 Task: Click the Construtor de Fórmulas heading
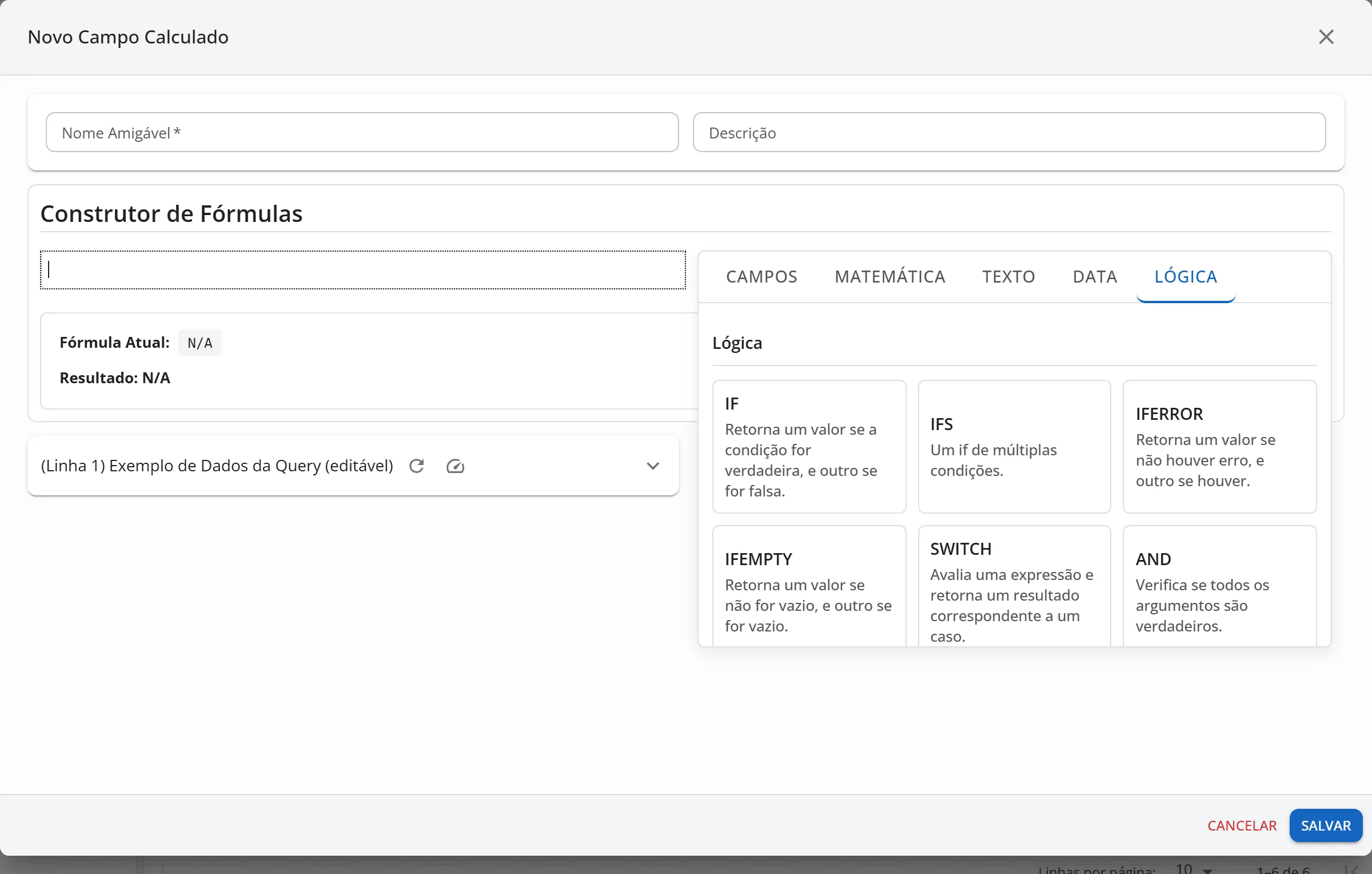(171, 214)
